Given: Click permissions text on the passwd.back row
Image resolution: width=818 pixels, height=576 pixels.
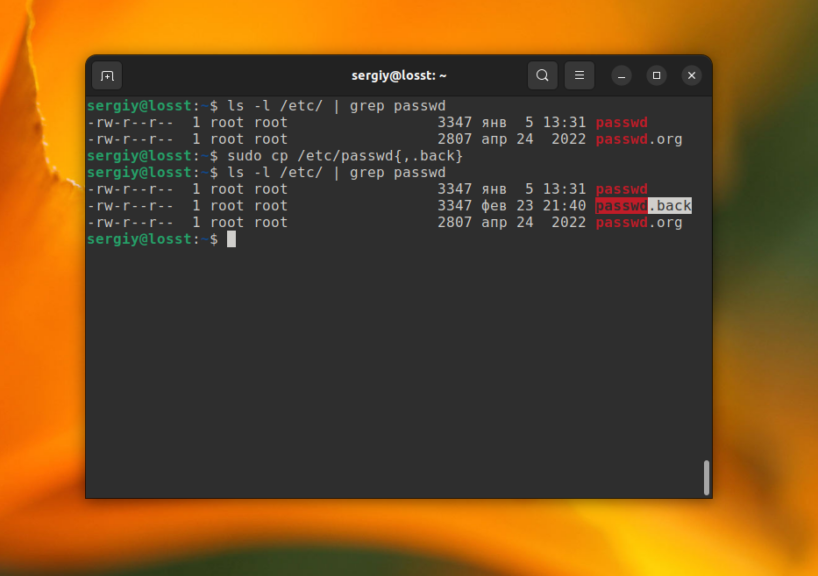Looking at the screenshot, I should click(x=130, y=206).
